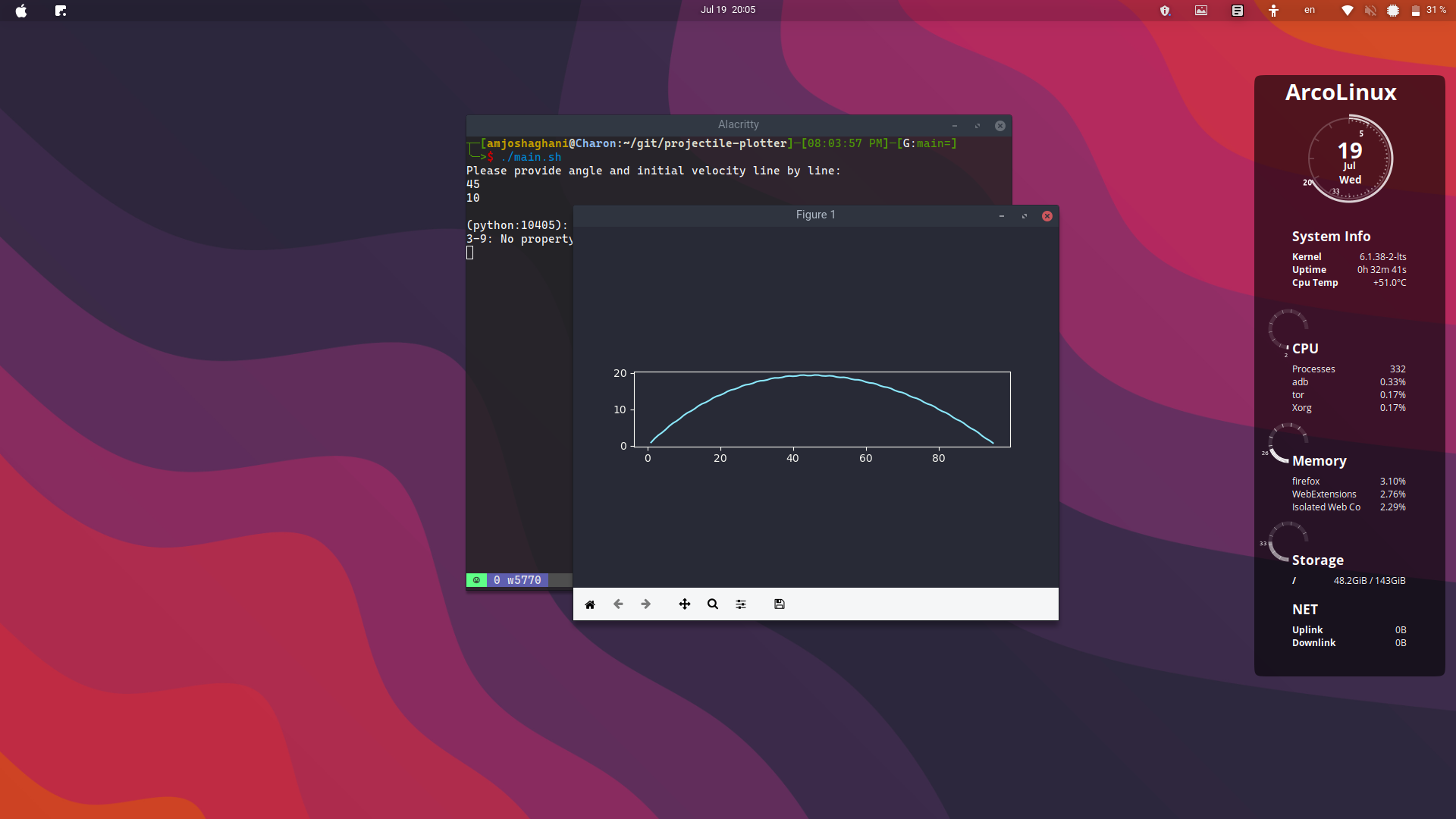Open the CPU chip tray icon
1456x819 pixels.
pos(1393,11)
